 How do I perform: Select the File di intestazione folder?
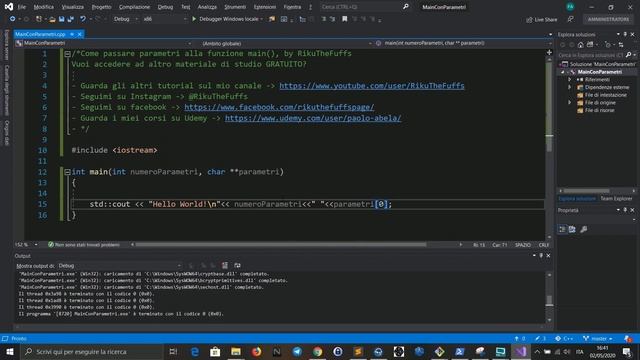click(x=605, y=95)
